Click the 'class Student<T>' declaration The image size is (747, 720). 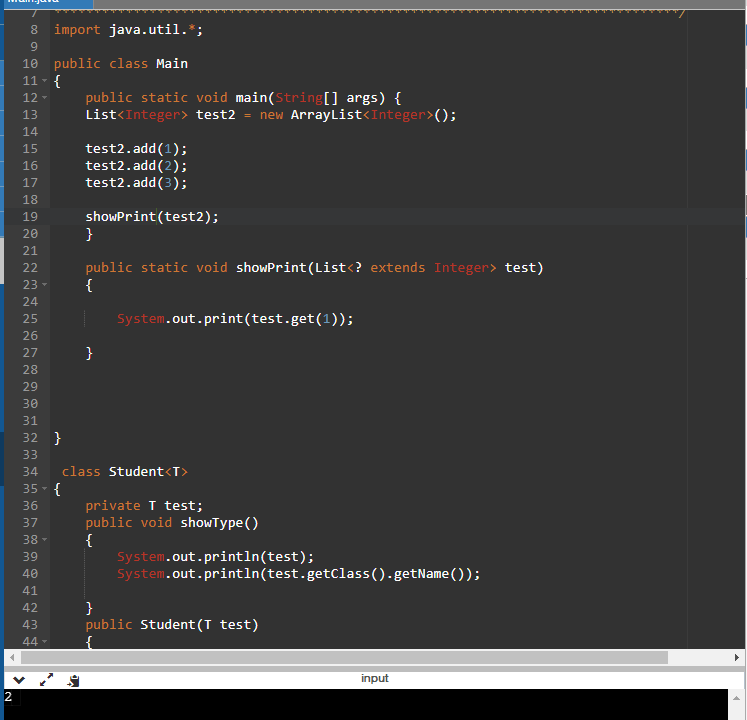click(x=125, y=472)
